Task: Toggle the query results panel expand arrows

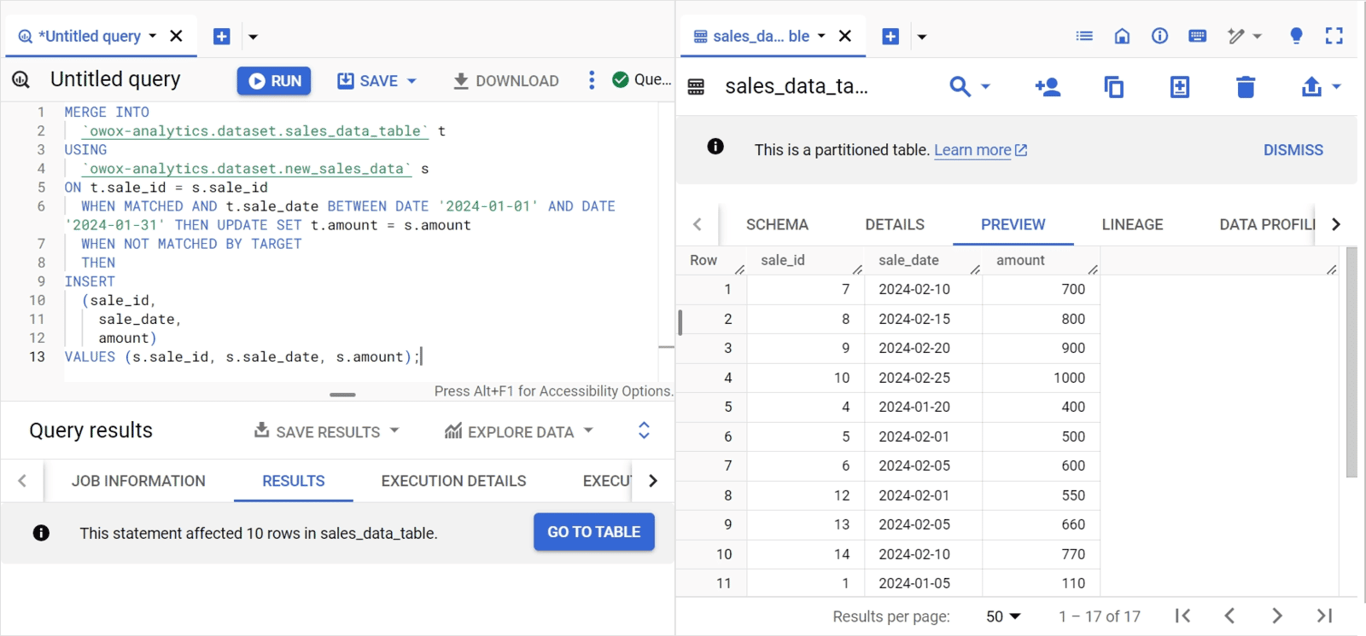Action: [x=644, y=431]
